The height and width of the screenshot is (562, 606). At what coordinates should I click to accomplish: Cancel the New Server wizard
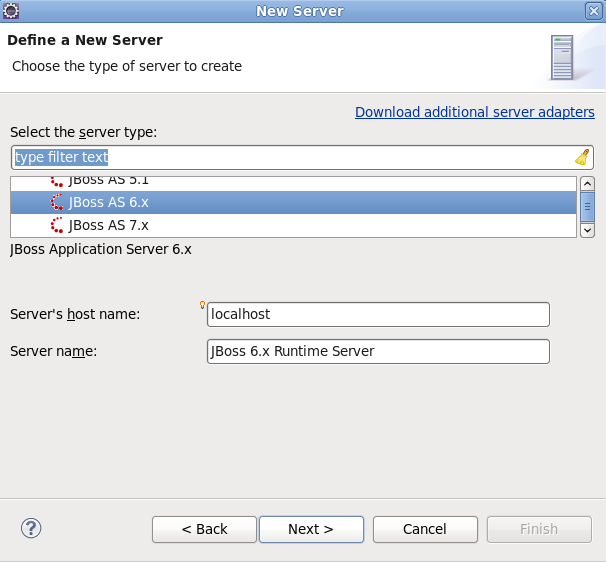[x=424, y=529]
